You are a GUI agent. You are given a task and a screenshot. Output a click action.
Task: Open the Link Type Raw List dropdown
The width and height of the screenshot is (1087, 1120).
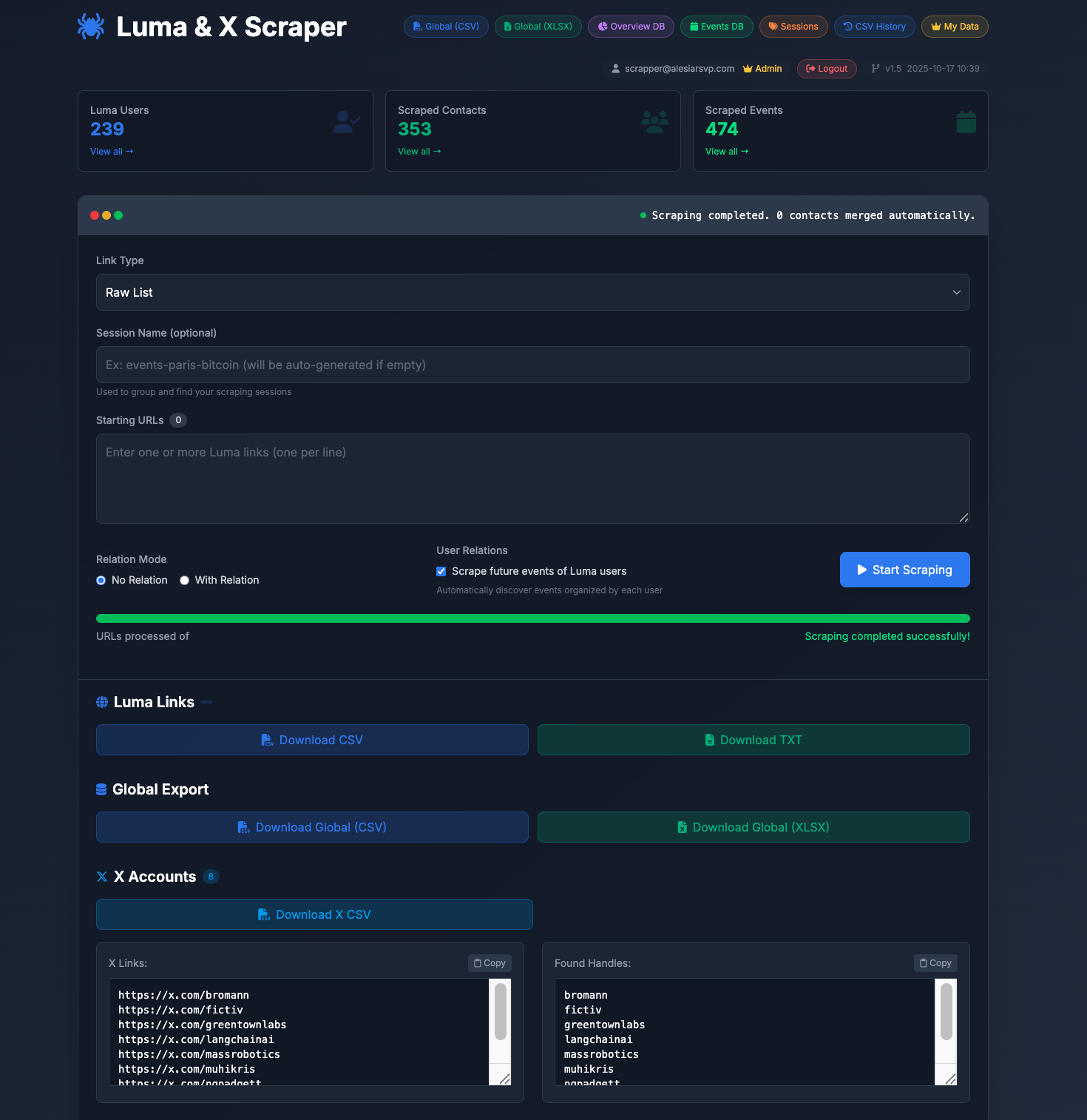point(532,292)
